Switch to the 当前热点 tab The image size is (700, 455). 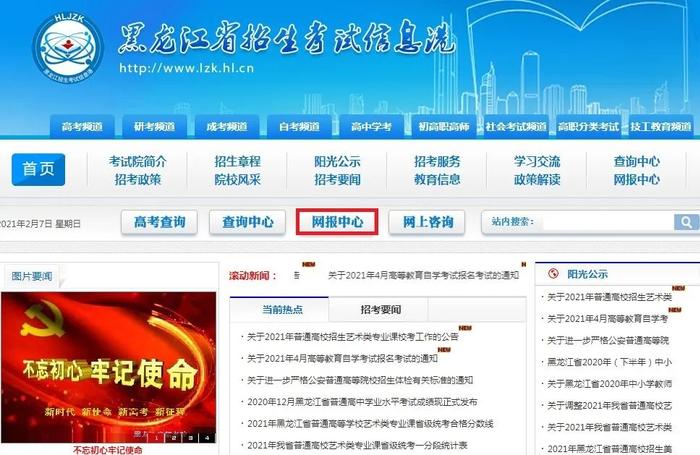tap(282, 309)
